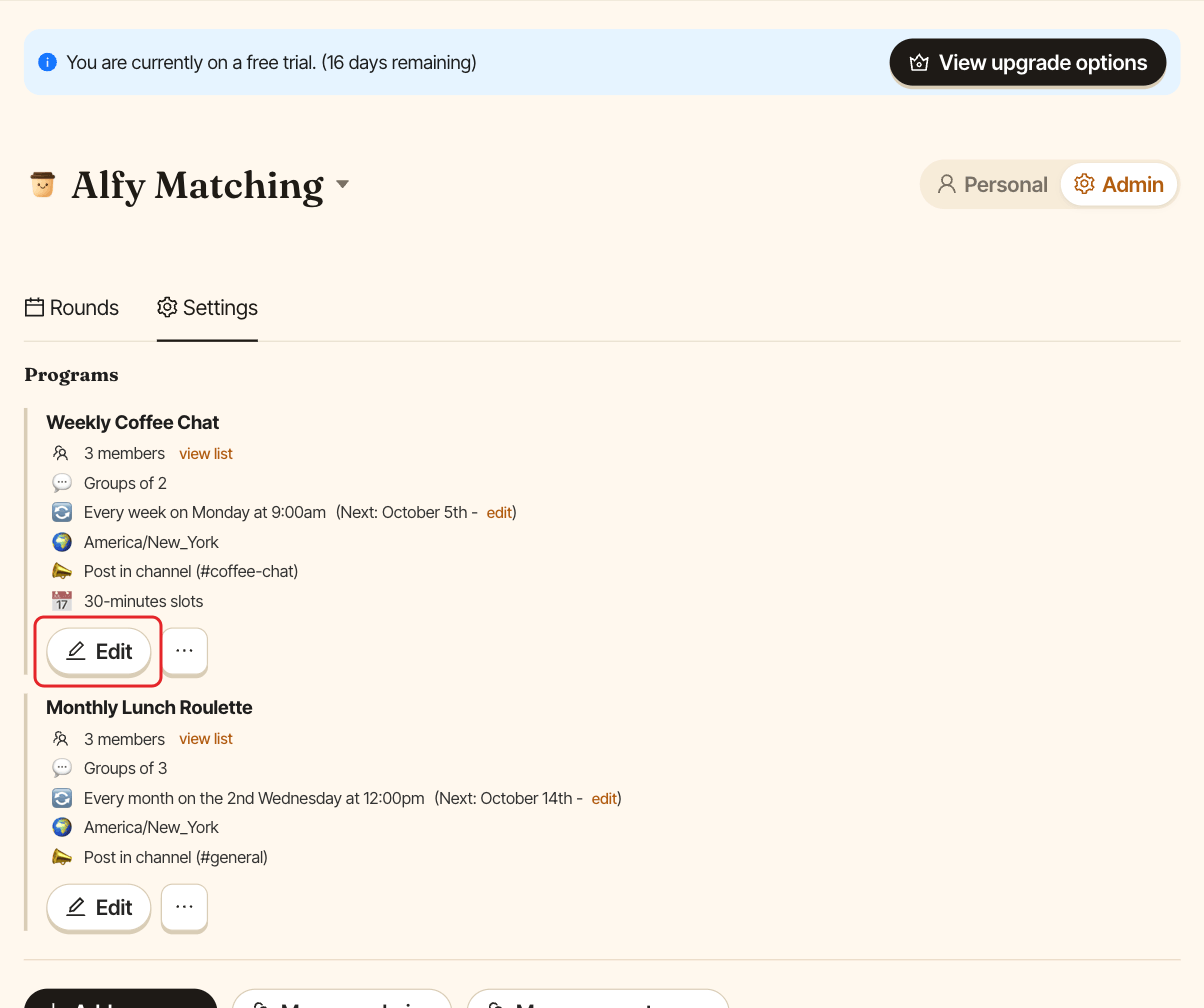Viewport: 1204px width, 1008px height.
Task: Click the Groups of 3 text
Action: coord(125,768)
